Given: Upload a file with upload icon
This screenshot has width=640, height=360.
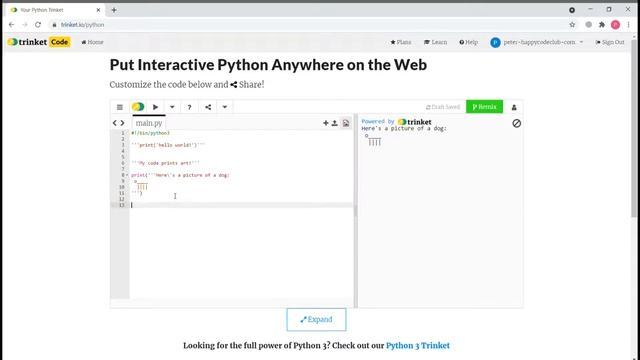Looking at the screenshot, I should (x=335, y=123).
